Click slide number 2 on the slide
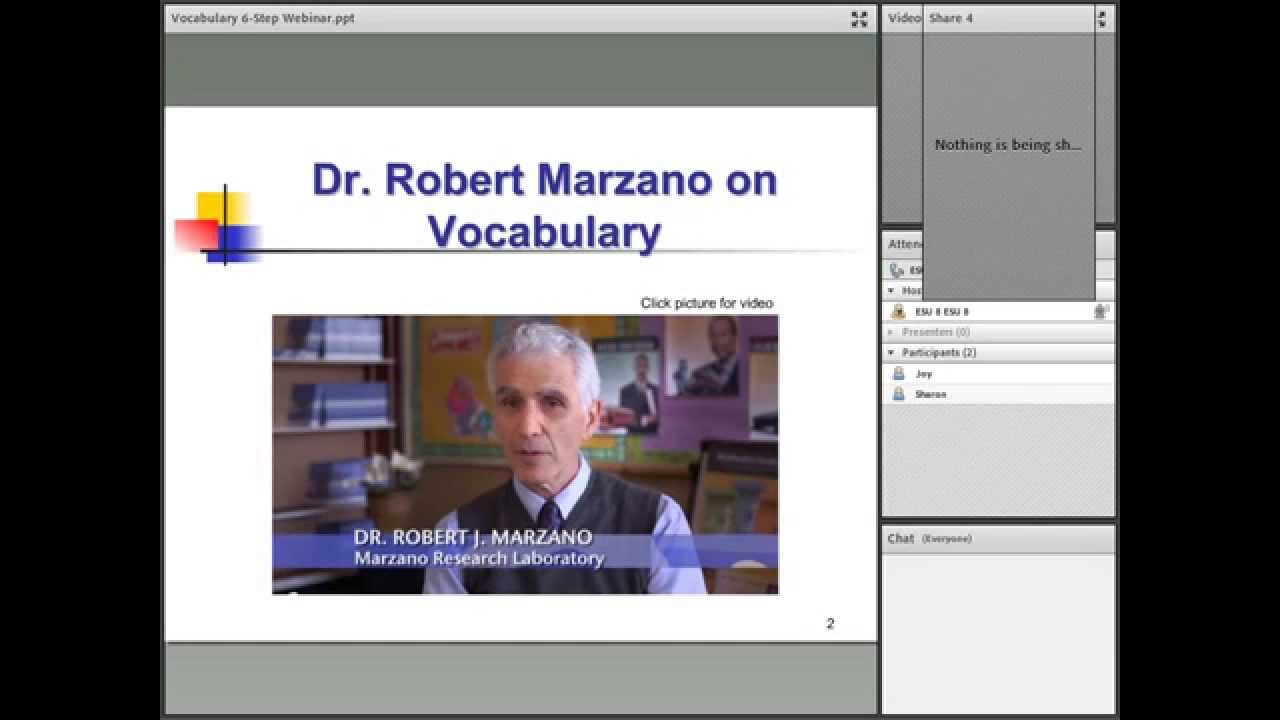Viewport: 1280px width, 720px height. [830, 623]
